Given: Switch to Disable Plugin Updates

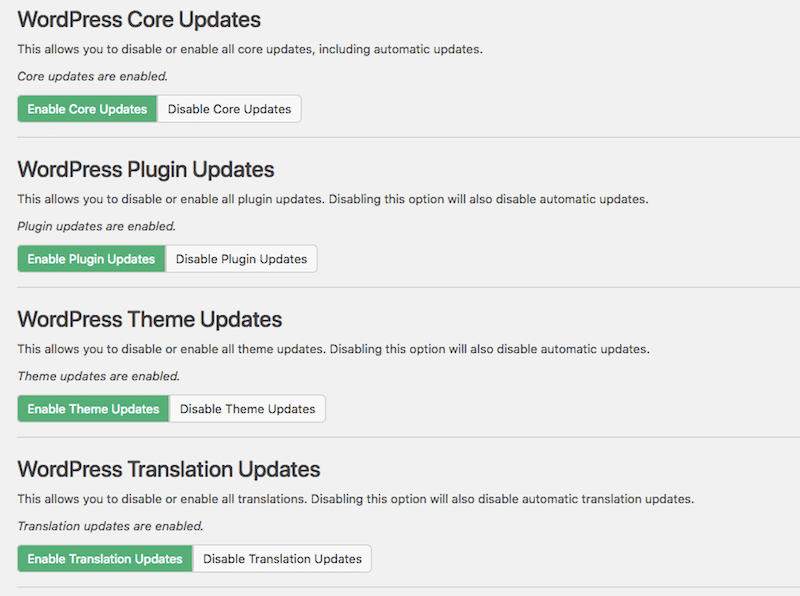Looking at the screenshot, I should pos(241,259).
